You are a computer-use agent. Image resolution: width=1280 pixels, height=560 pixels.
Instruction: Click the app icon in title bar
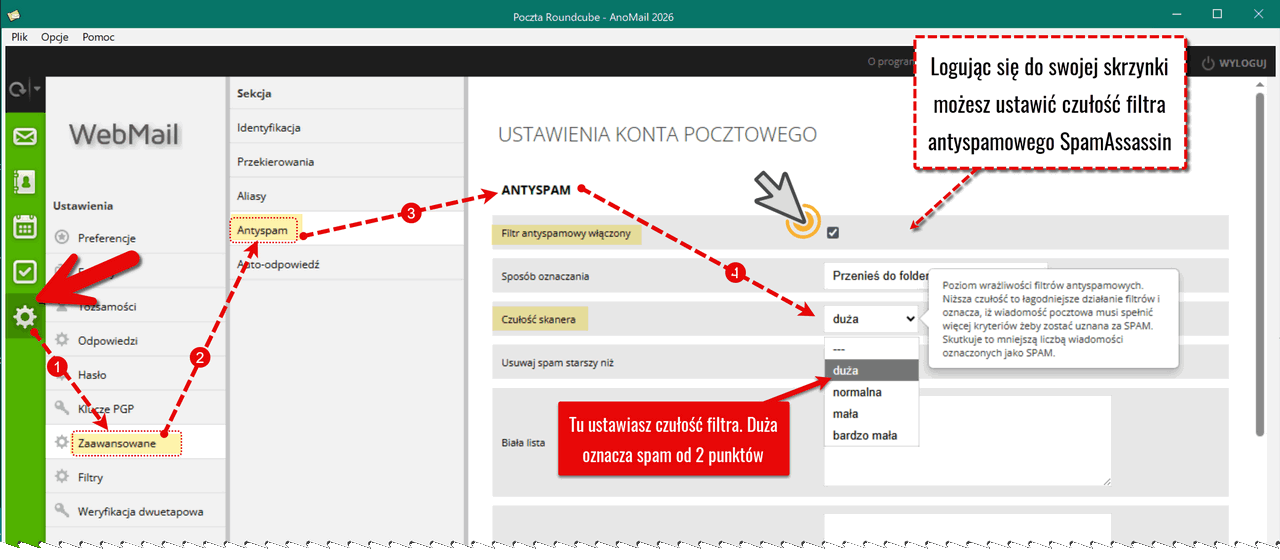[13, 14]
